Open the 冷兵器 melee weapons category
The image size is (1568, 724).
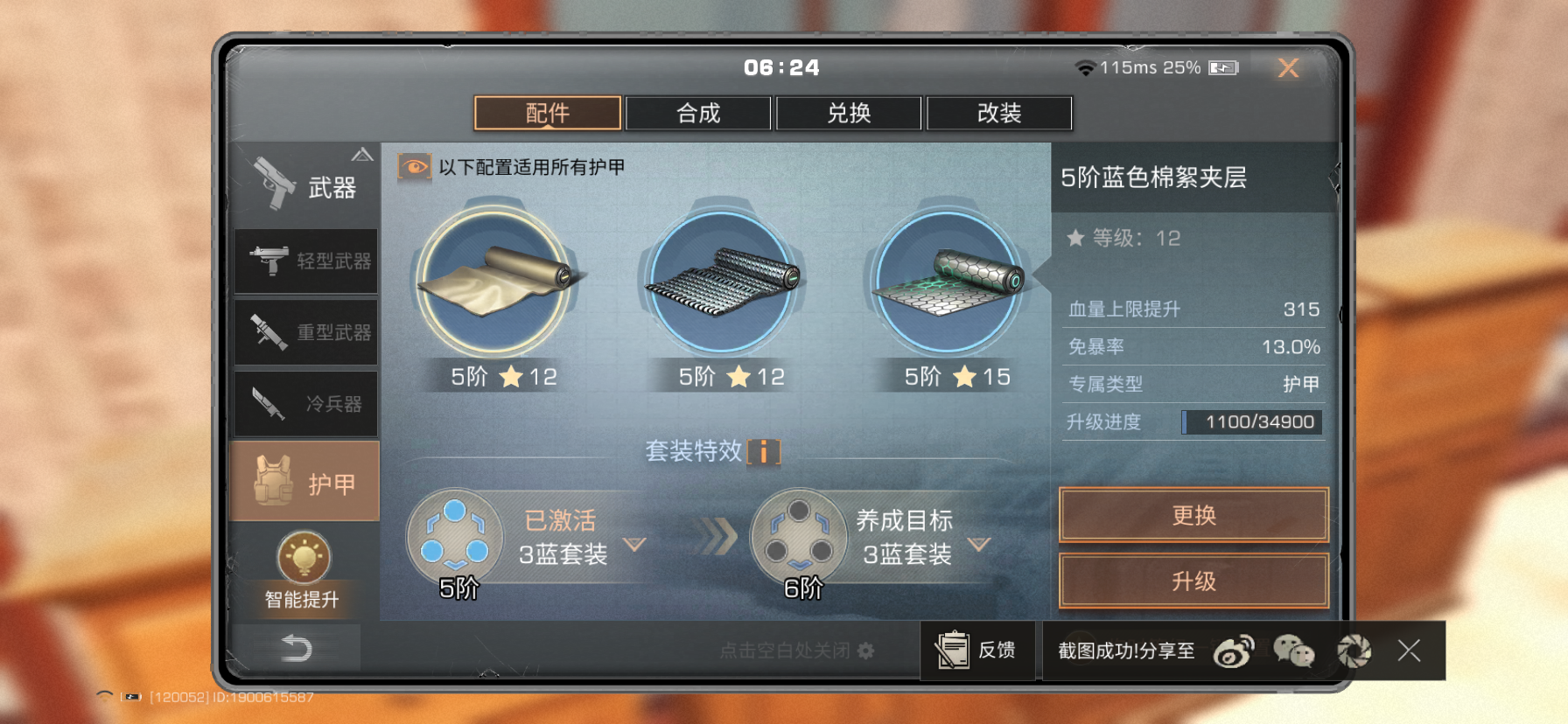pos(305,404)
